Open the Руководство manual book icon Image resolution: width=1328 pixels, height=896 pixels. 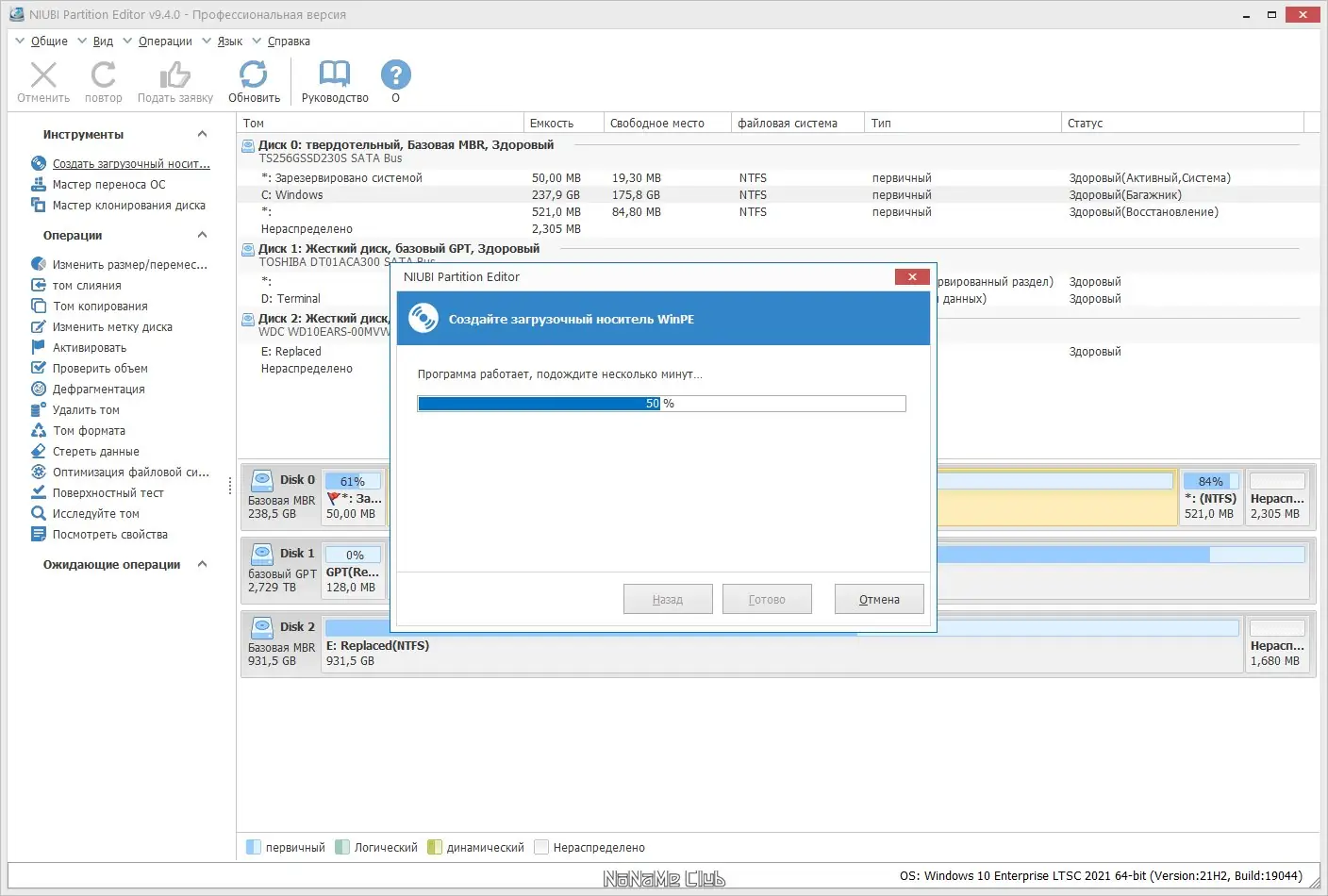point(335,75)
